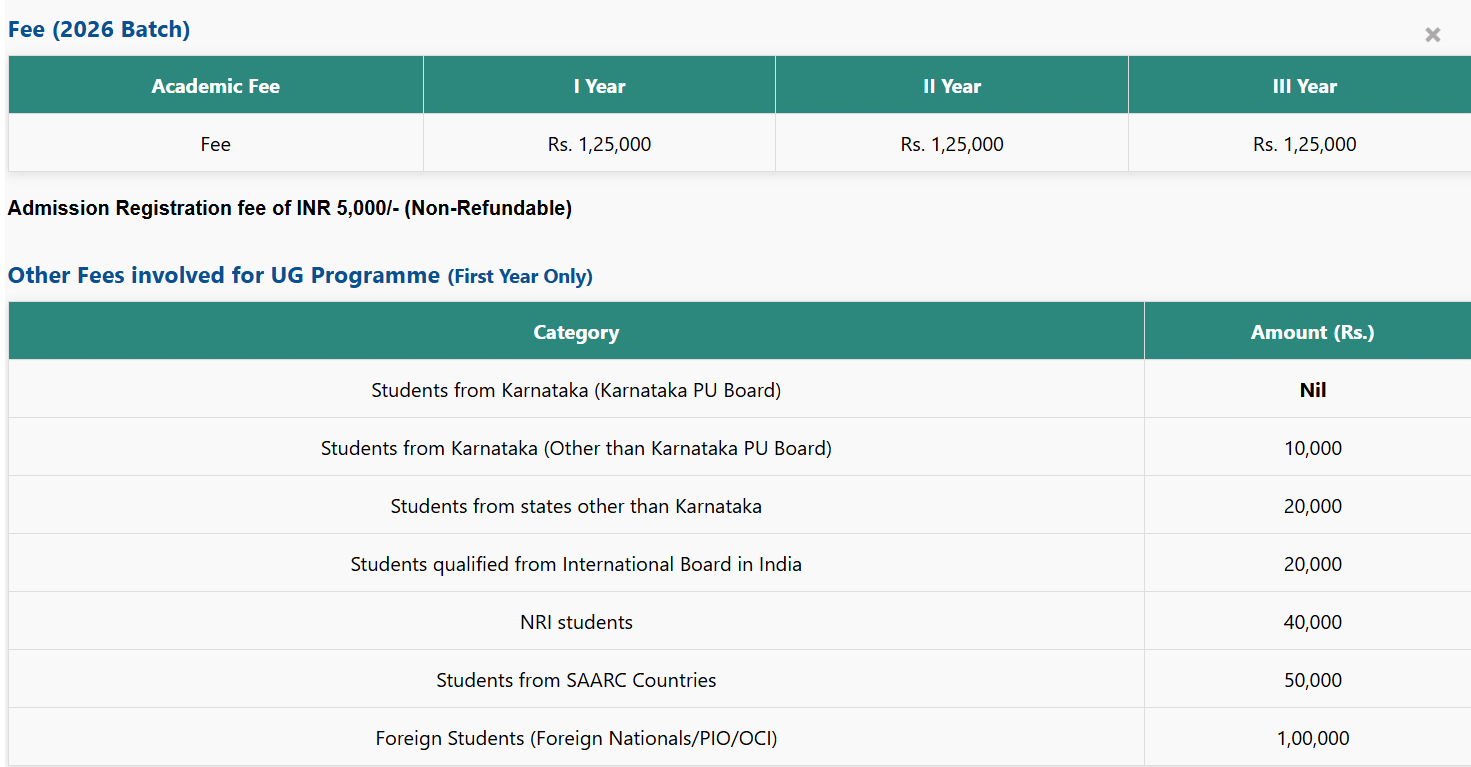Viewport: 1471px width, 767px height.
Task: Click the III Year column header
Action: [1304, 86]
